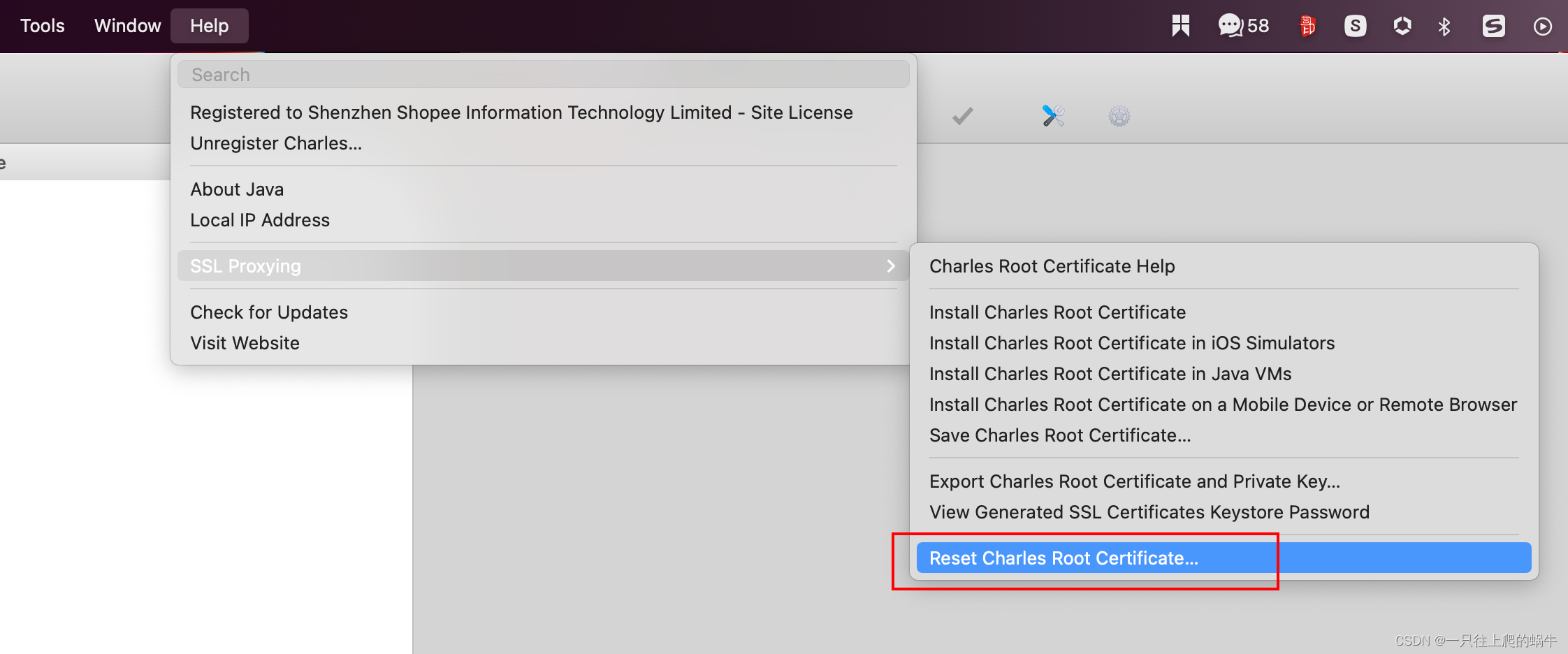Screen dimensions: 1568x654
Task: Click the bookmark-shaped menu bar icon
Action: point(1181,26)
